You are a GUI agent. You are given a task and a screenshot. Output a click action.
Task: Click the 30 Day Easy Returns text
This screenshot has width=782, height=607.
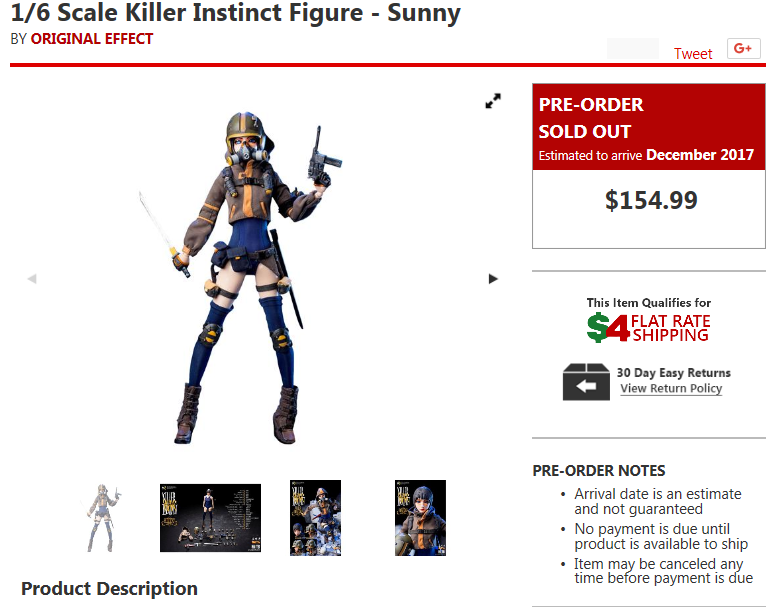click(673, 373)
